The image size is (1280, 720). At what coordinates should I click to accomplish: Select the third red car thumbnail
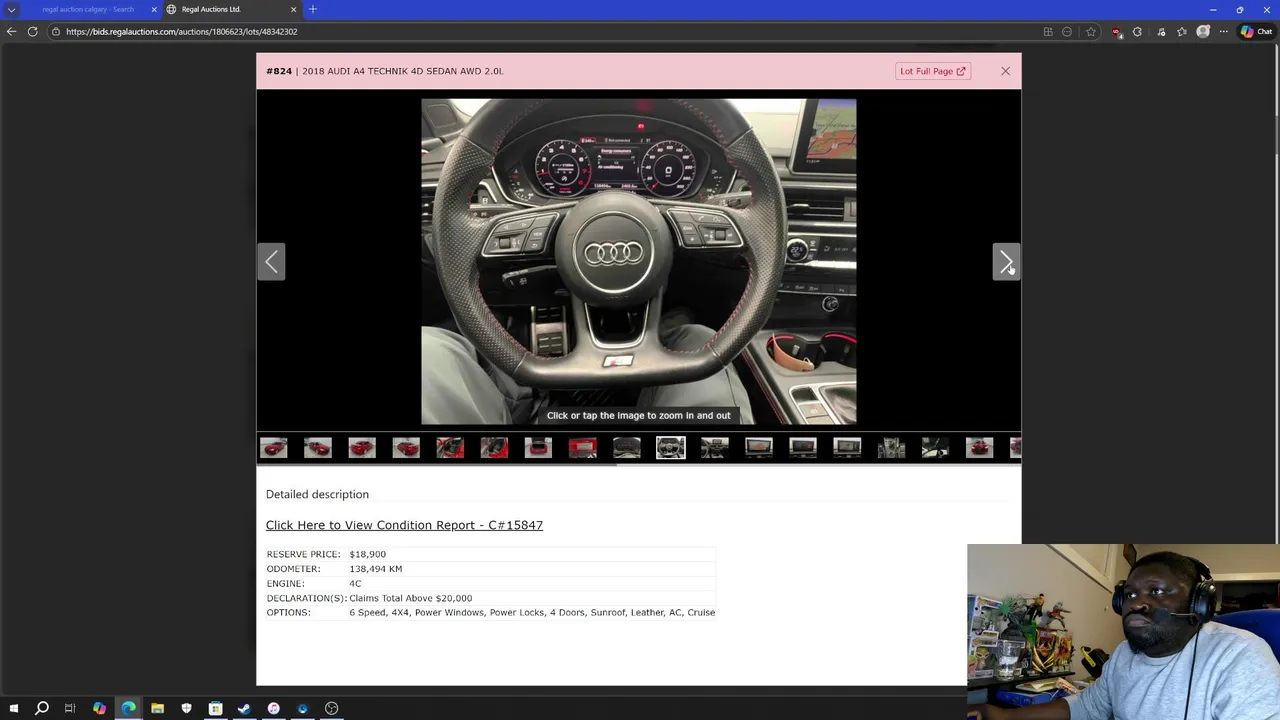(362, 448)
